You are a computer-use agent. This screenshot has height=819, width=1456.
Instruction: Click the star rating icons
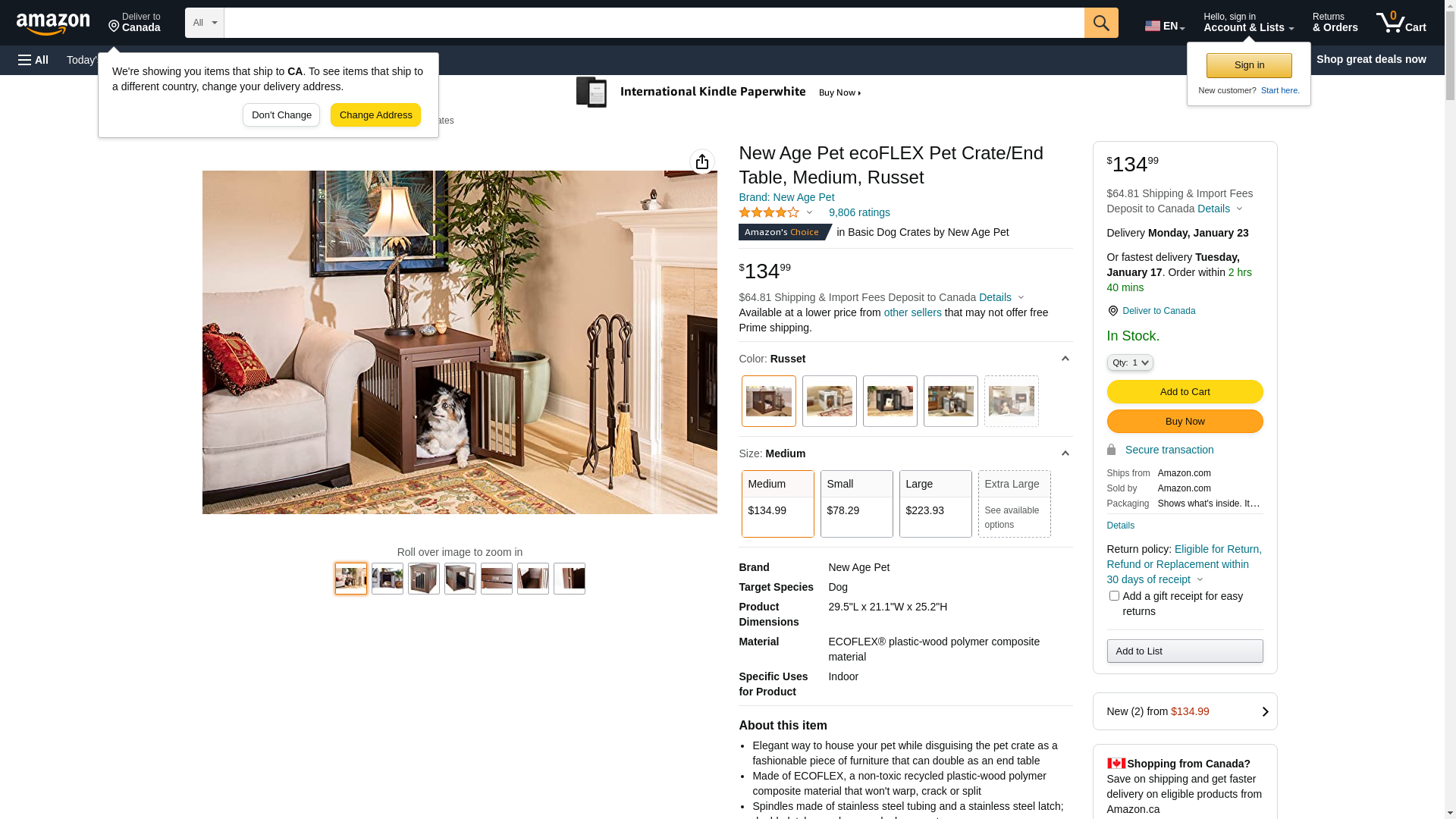pyautogui.click(x=769, y=213)
